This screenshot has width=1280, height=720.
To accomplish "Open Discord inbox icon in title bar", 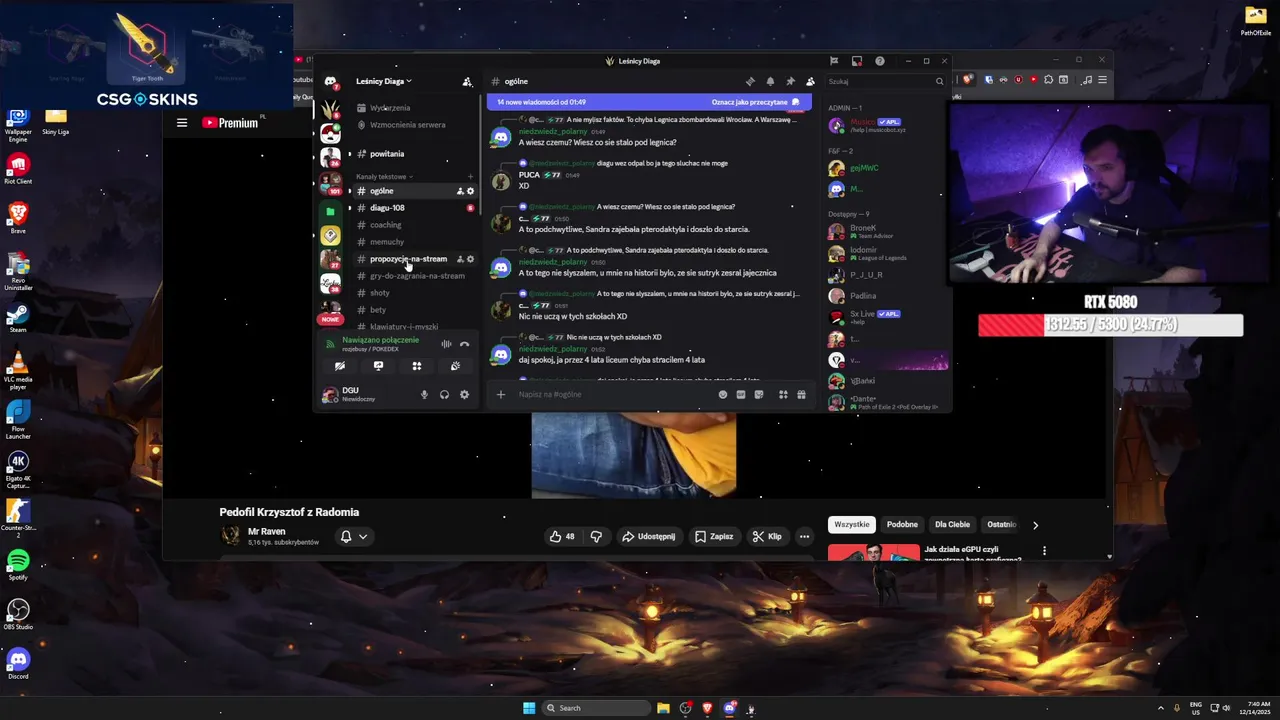I will click(857, 61).
